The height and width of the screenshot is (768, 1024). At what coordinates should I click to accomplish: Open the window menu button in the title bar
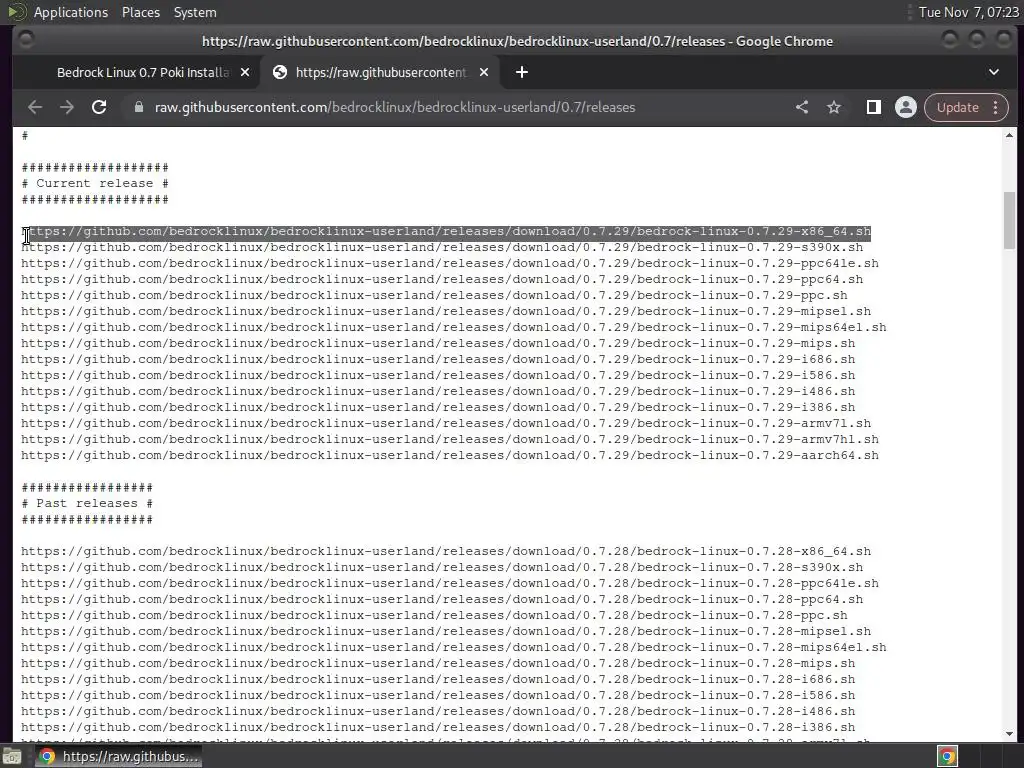click(26, 40)
